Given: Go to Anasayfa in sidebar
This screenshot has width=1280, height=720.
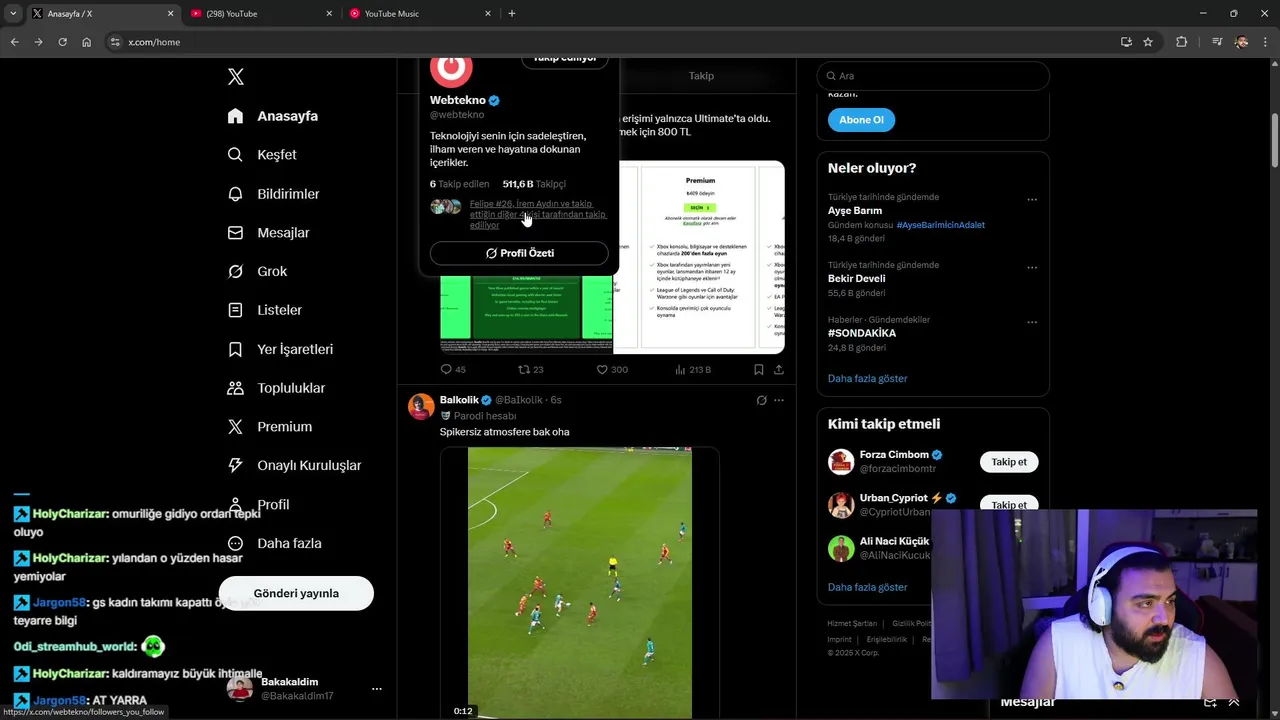Looking at the screenshot, I should click(272, 116).
